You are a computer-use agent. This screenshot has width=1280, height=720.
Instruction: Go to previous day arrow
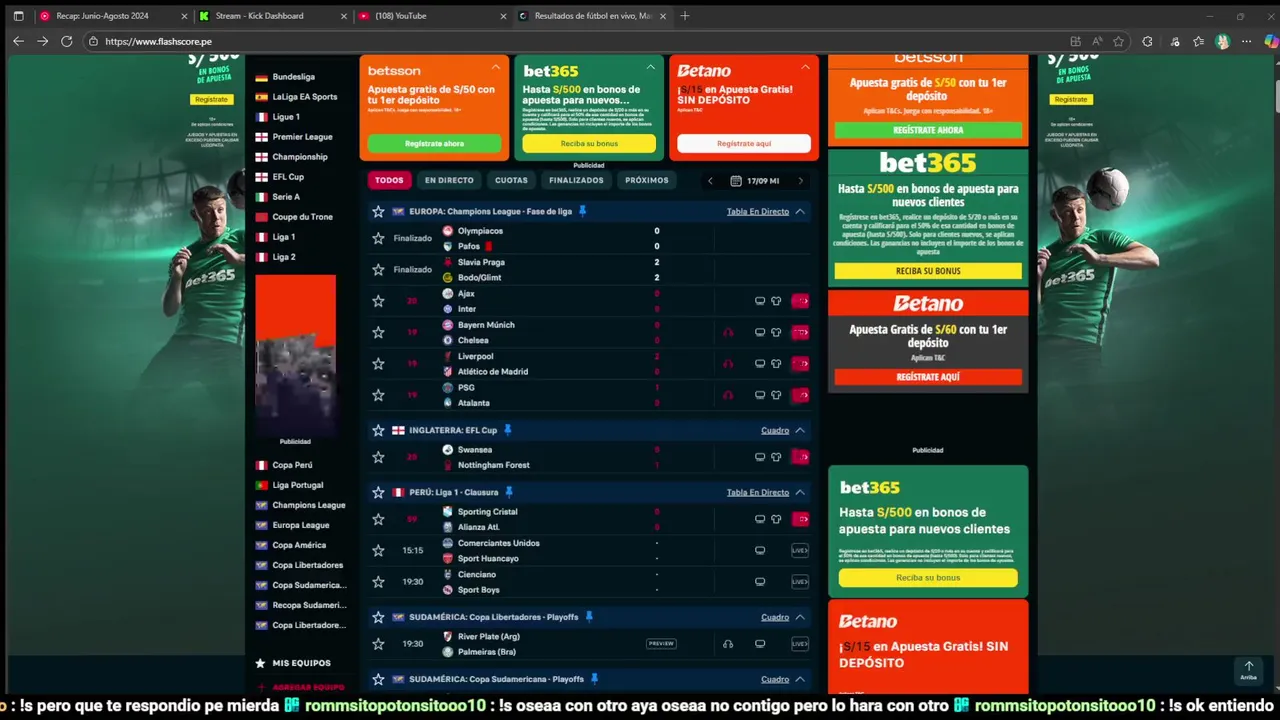(x=710, y=181)
